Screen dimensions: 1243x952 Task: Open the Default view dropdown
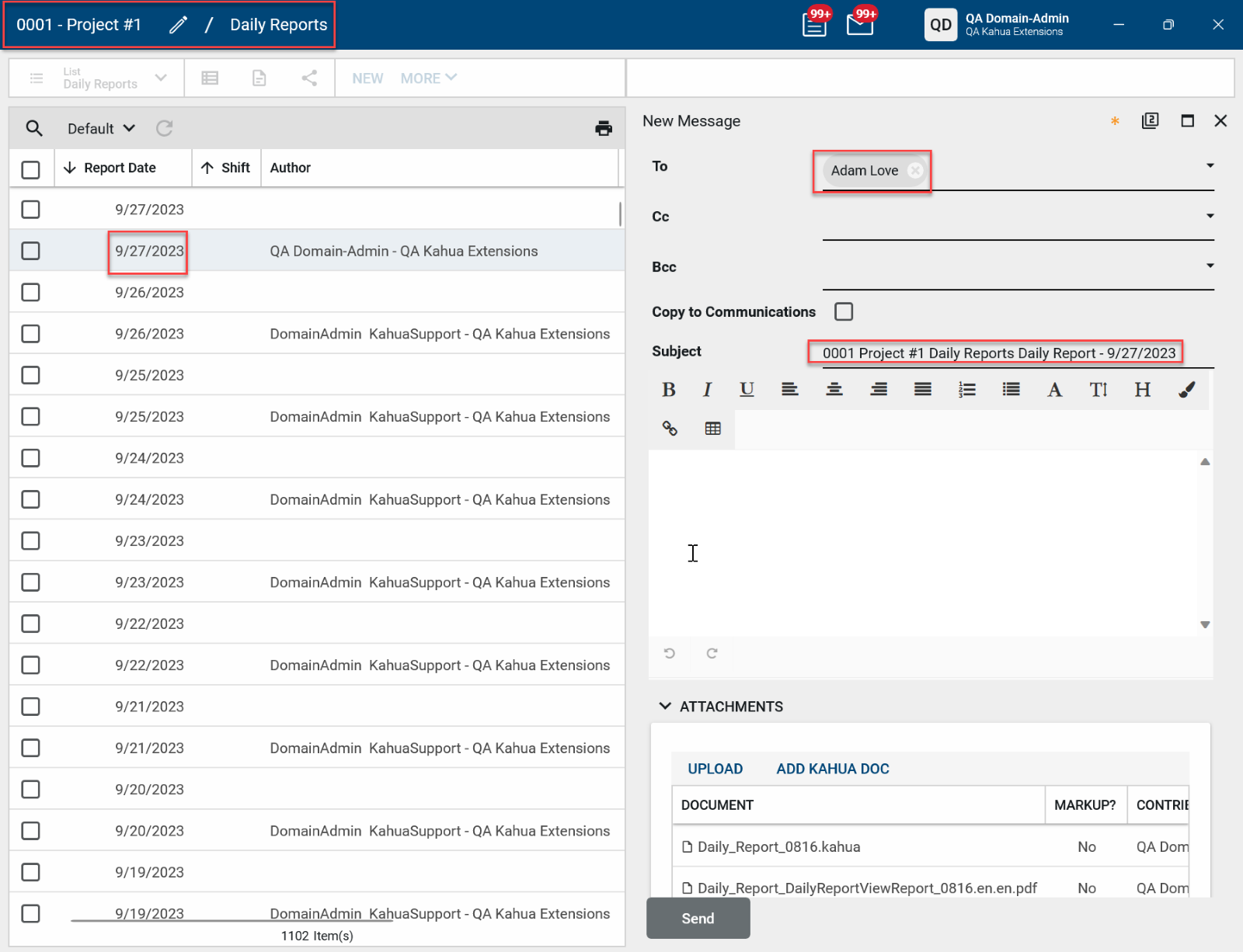click(x=101, y=129)
